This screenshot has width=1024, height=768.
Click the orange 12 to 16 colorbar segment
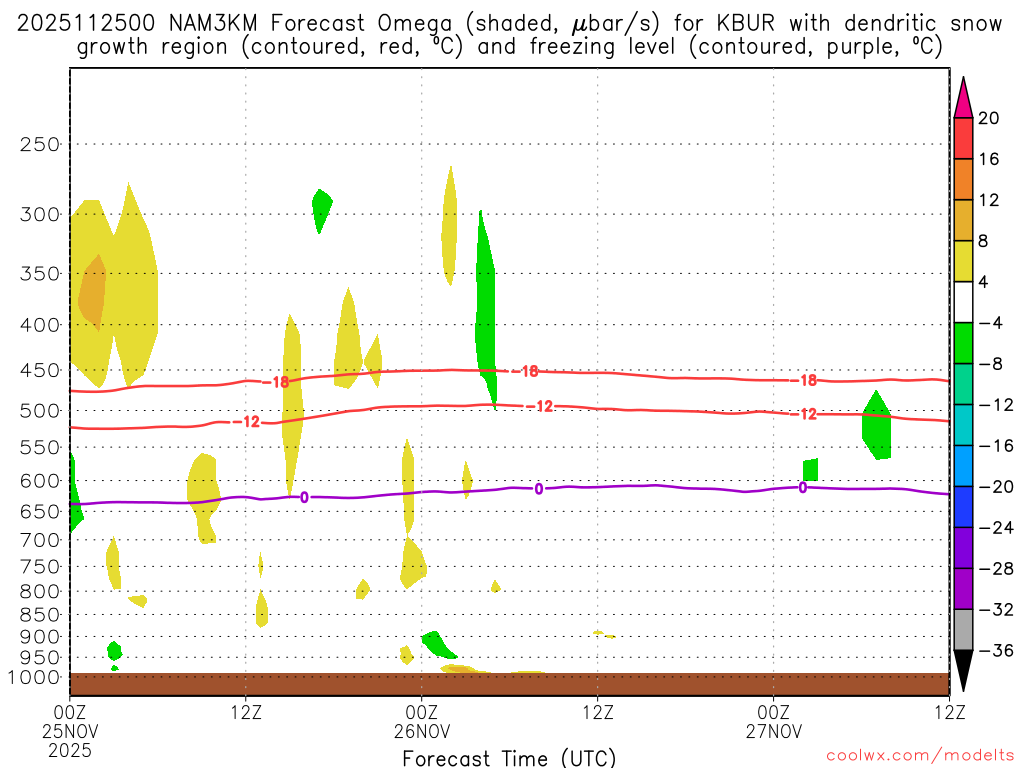[x=963, y=179]
